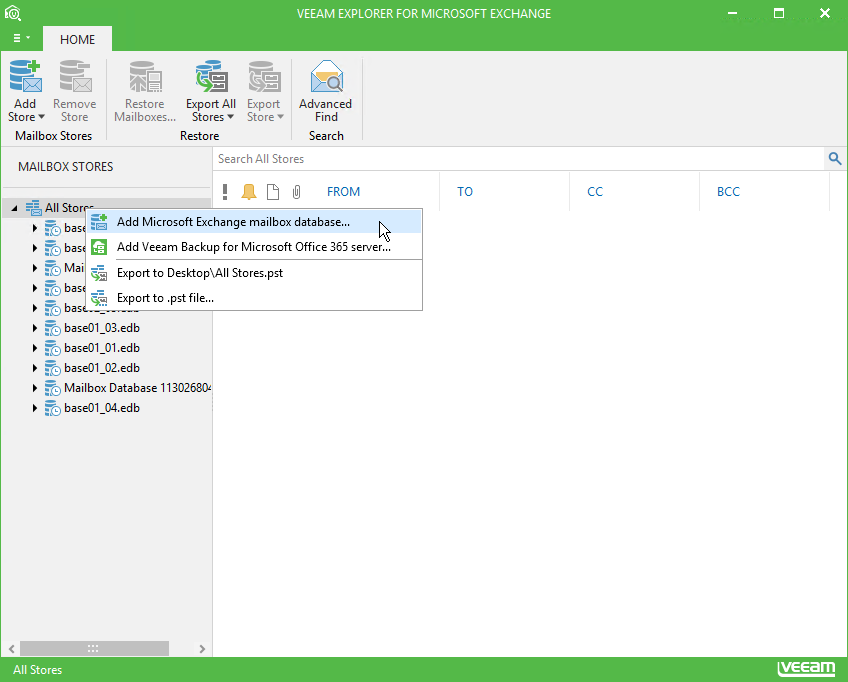Open the Export Store dropdown arrow

(x=280, y=117)
